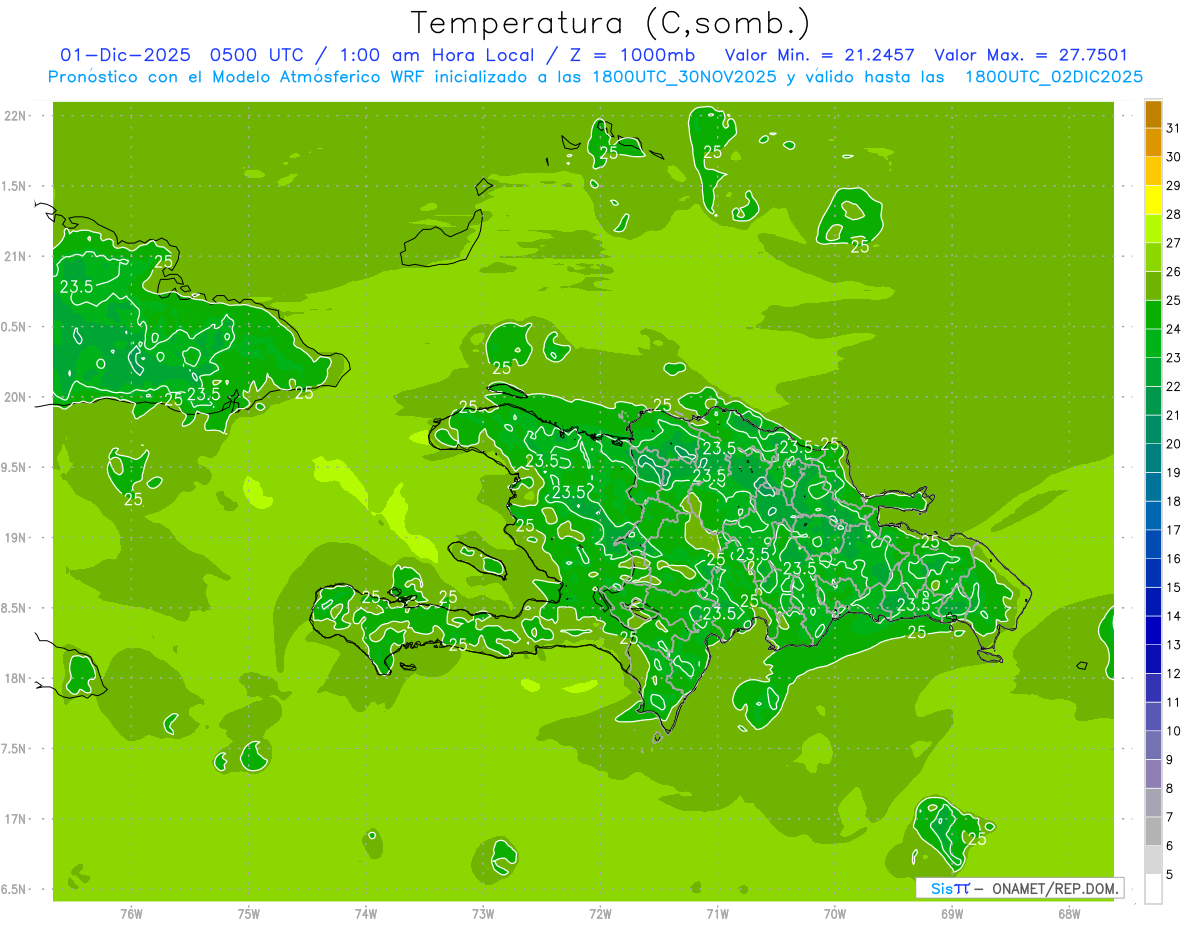The height and width of the screenshot is (927, 1200).
Task: Pick the legend swatch between 20 and 21
Action: (1153, 429)
